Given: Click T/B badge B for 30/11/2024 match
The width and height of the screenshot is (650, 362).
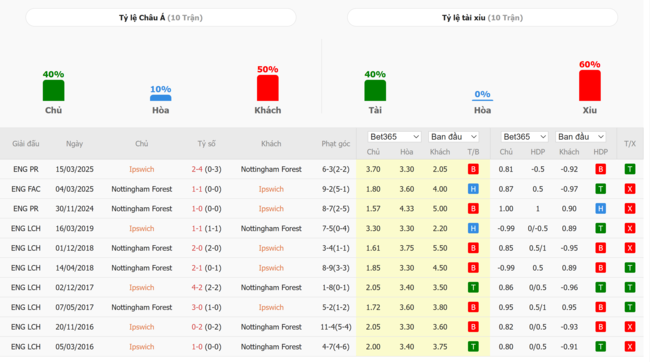Looking at the screenshot, I should point(473,209).
